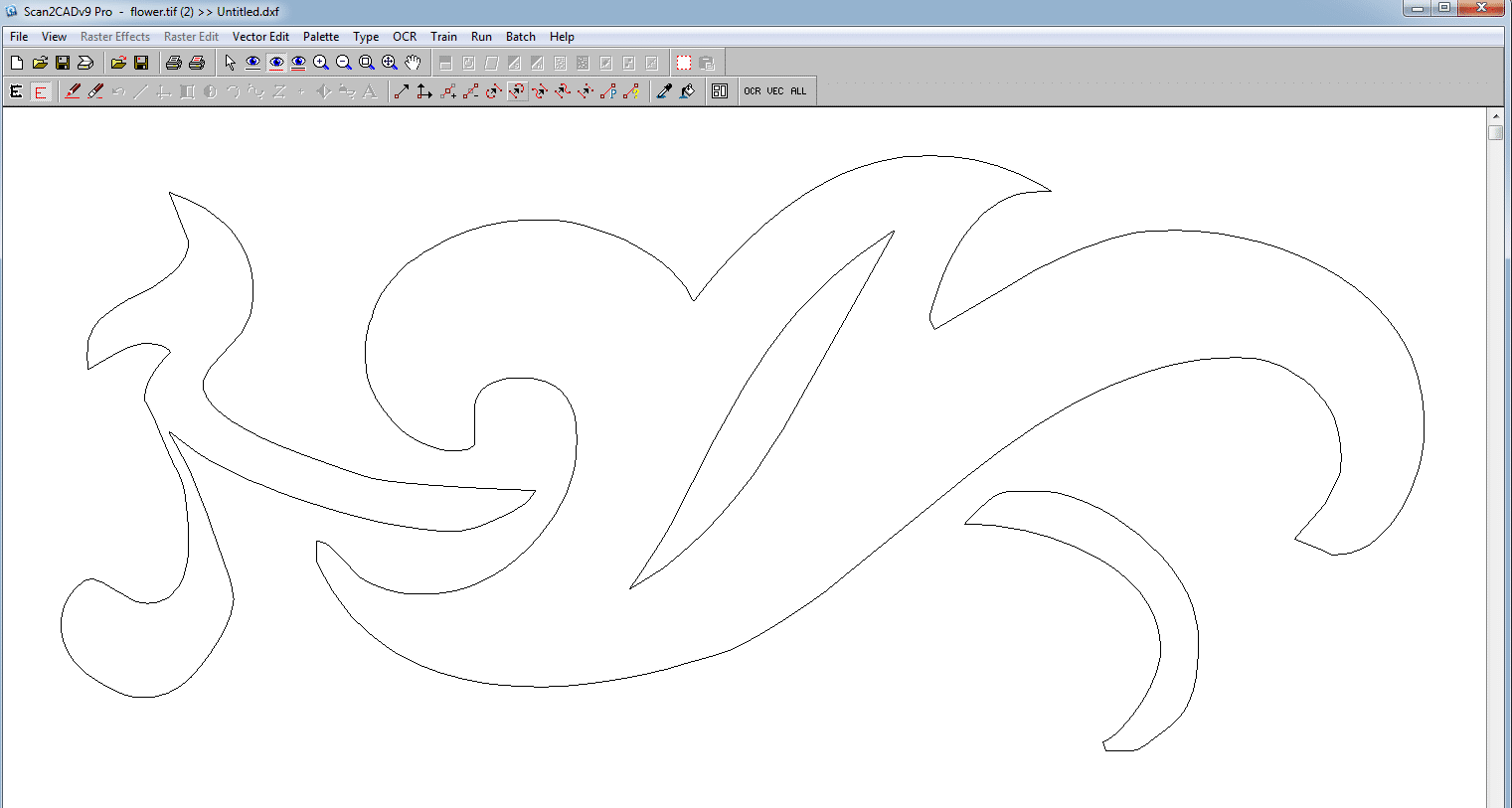This screenshot has width=1512, height=808.
Task: Select the add vector node tool
Action: [445, 90]
